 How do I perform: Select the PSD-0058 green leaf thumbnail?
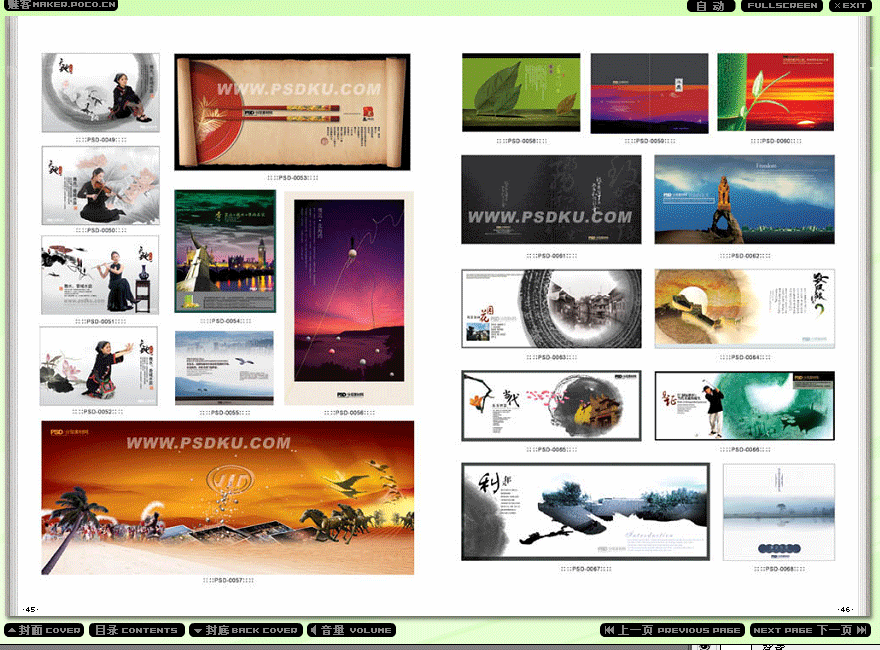click(521, 93)
